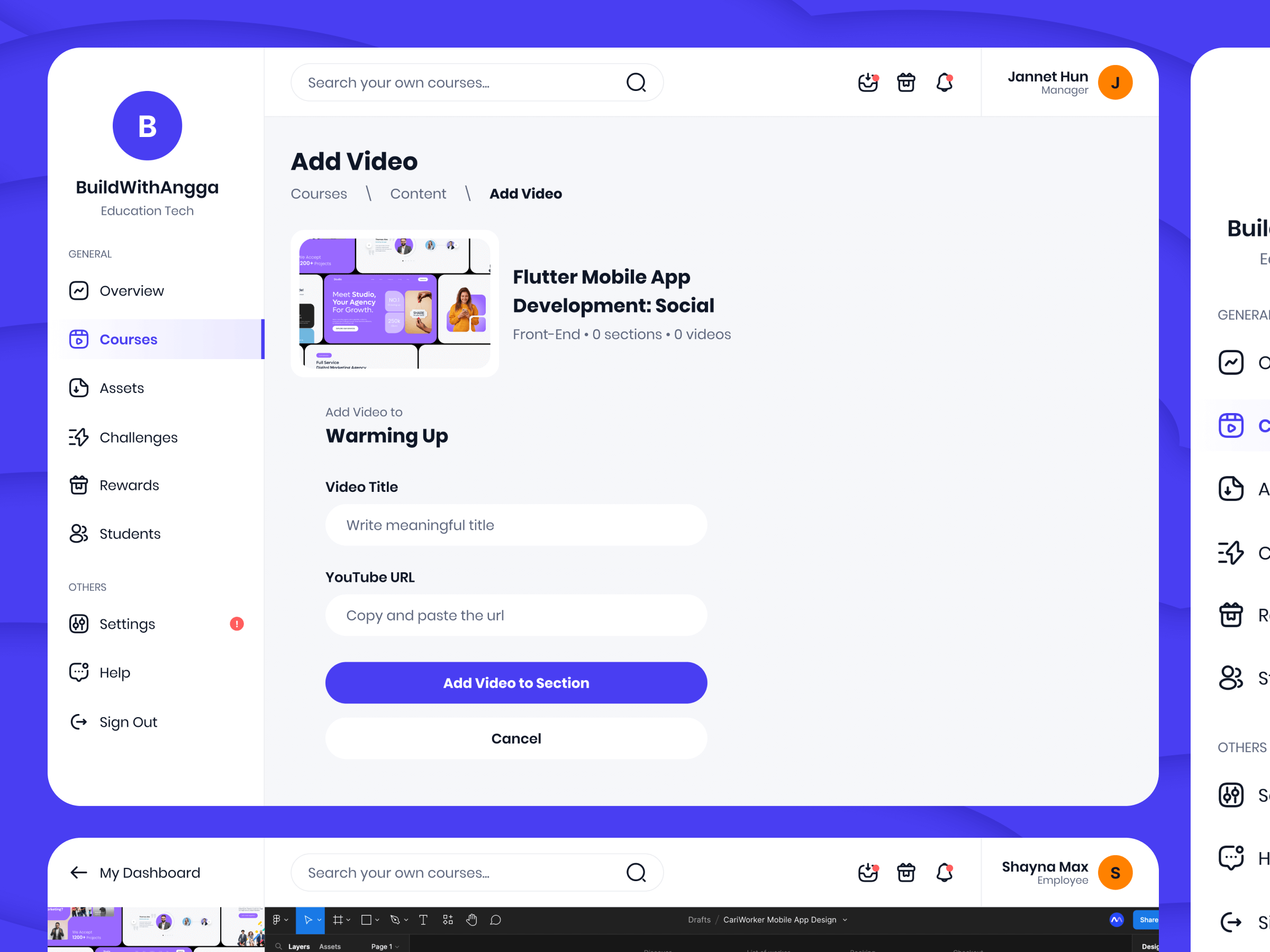
Task: Click Add Video to Section button
Action: pyautogui.click(x=516, y=683)
